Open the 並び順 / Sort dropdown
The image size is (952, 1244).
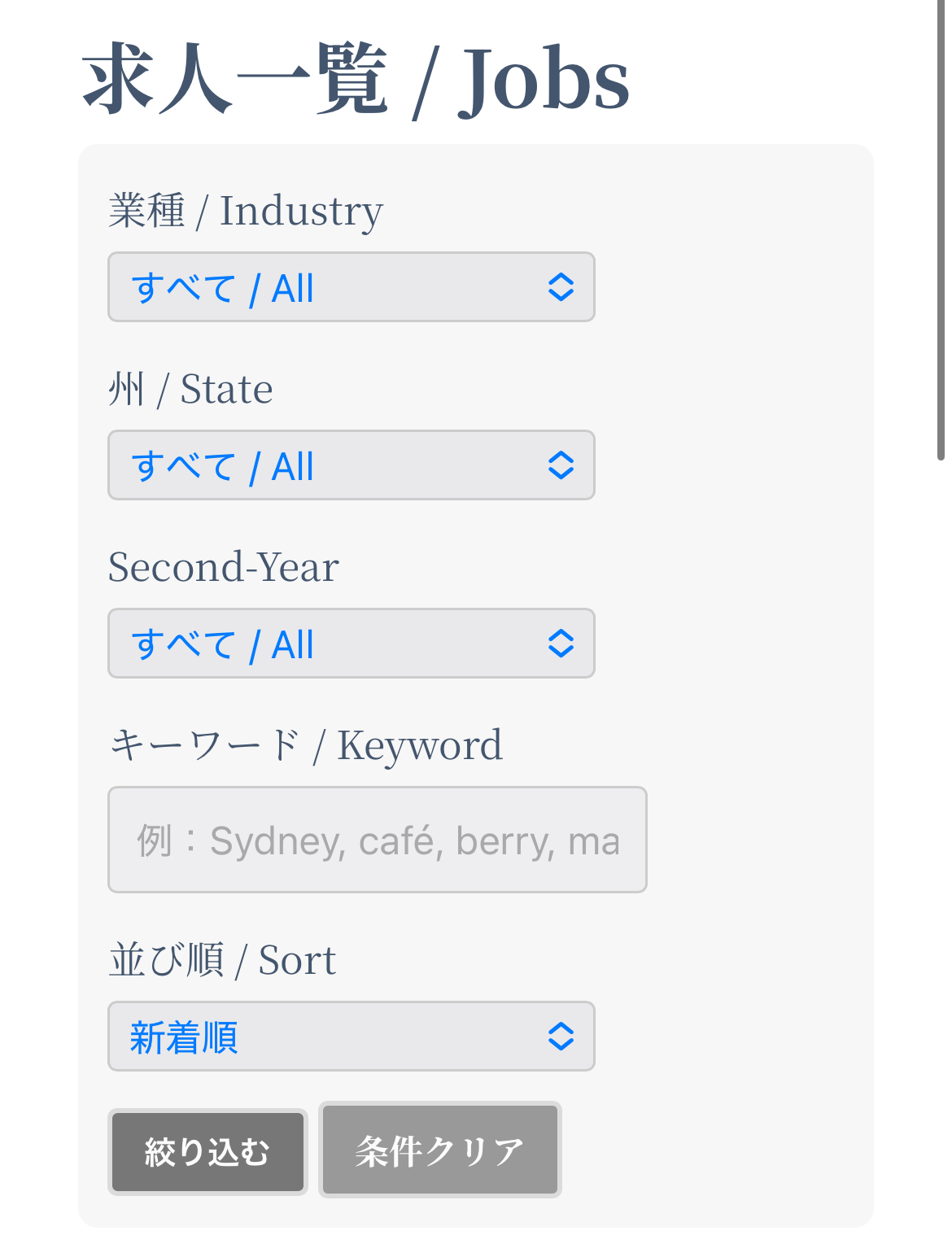point(350,1037)
